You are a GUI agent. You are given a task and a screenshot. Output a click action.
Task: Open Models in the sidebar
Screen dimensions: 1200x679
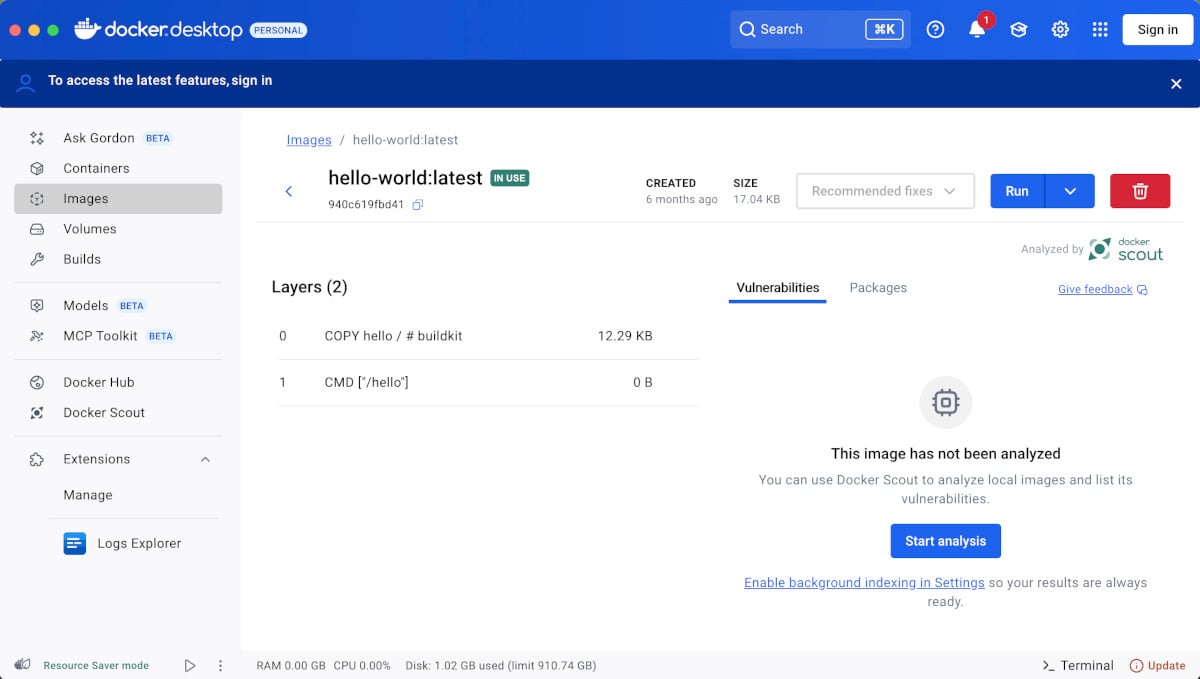tap(118, 306)
